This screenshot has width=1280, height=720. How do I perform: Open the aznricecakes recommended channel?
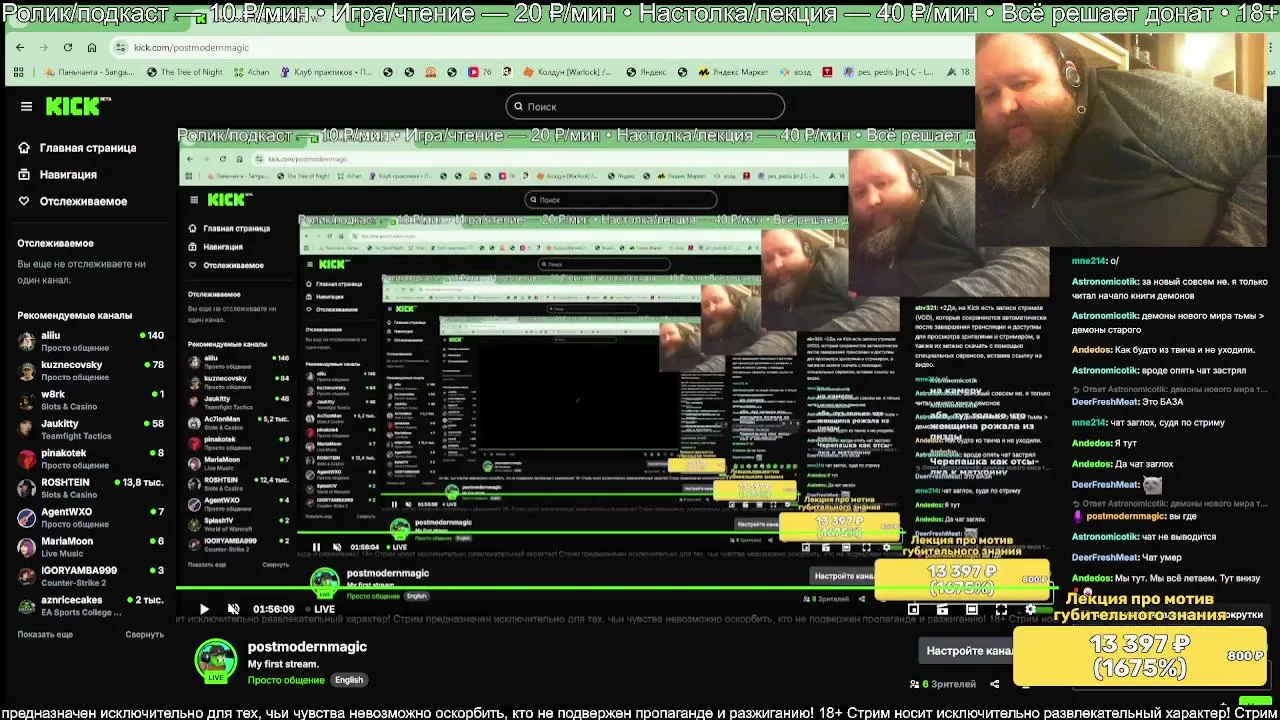90,605
